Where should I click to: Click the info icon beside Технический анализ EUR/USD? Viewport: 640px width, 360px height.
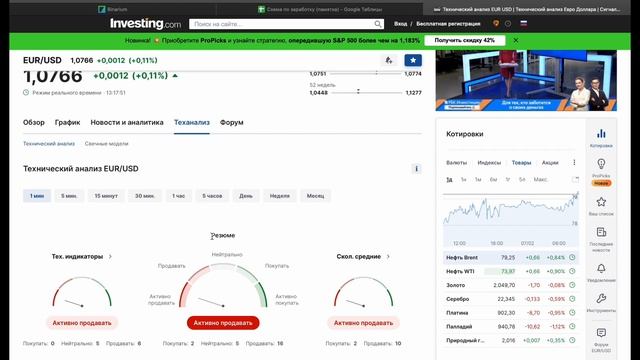pos(416,169)
